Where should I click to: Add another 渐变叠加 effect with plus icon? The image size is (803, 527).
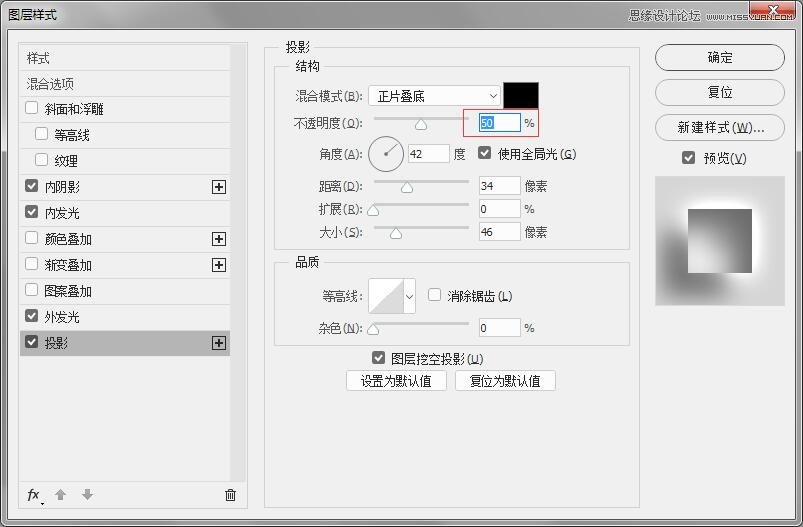tap(219, 265)
